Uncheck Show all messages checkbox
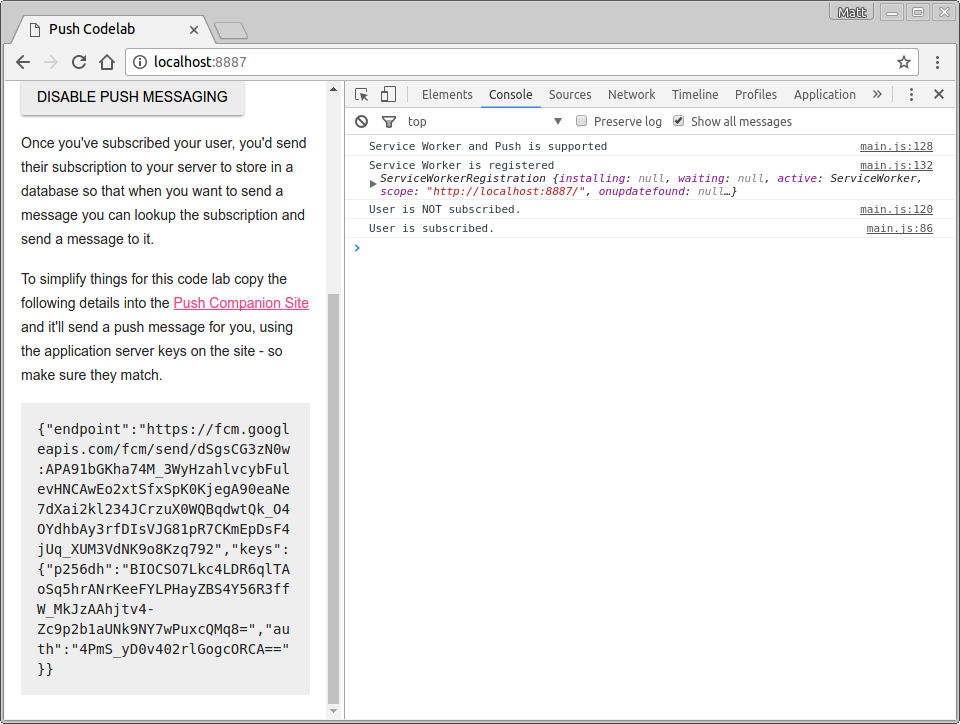The width and height of the screenshot is (960, 724). [x=679, y=121]
